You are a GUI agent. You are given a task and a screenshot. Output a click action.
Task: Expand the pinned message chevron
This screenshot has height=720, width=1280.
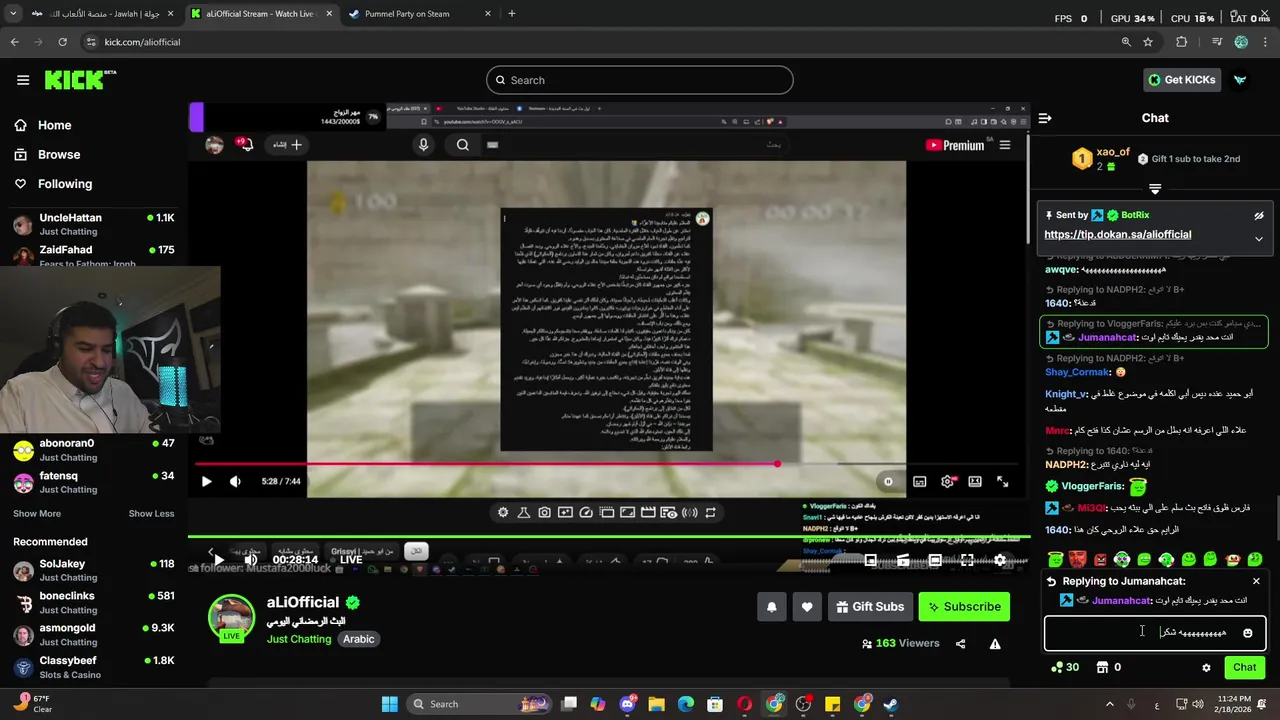pyautogui.click(x=1259, y=238)
